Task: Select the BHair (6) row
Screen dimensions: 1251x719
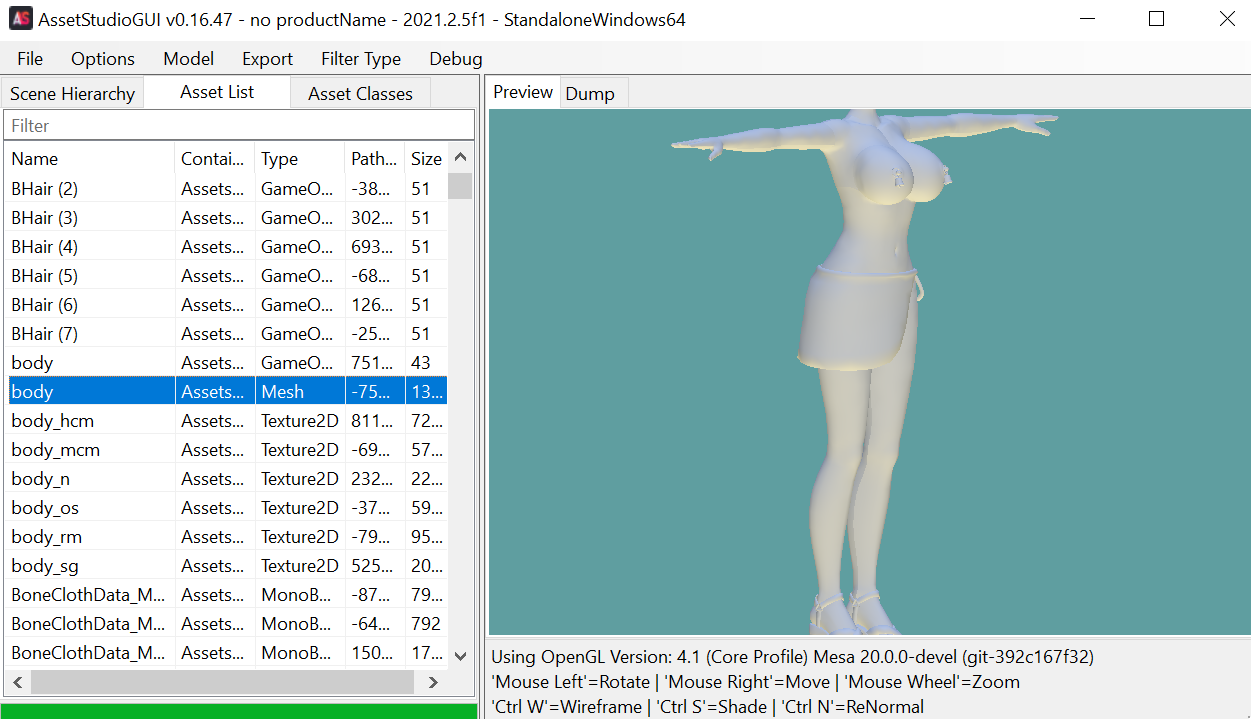Action: point(227,305)
